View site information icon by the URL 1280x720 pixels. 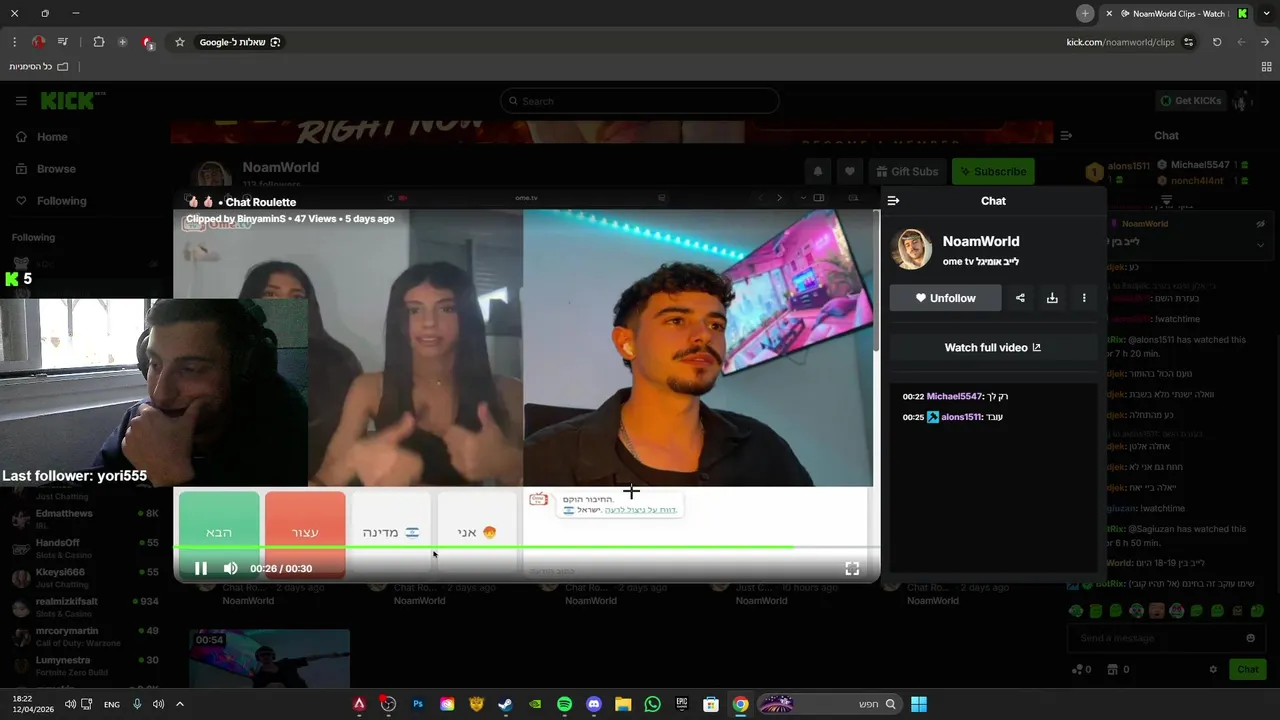point(1189,42)
